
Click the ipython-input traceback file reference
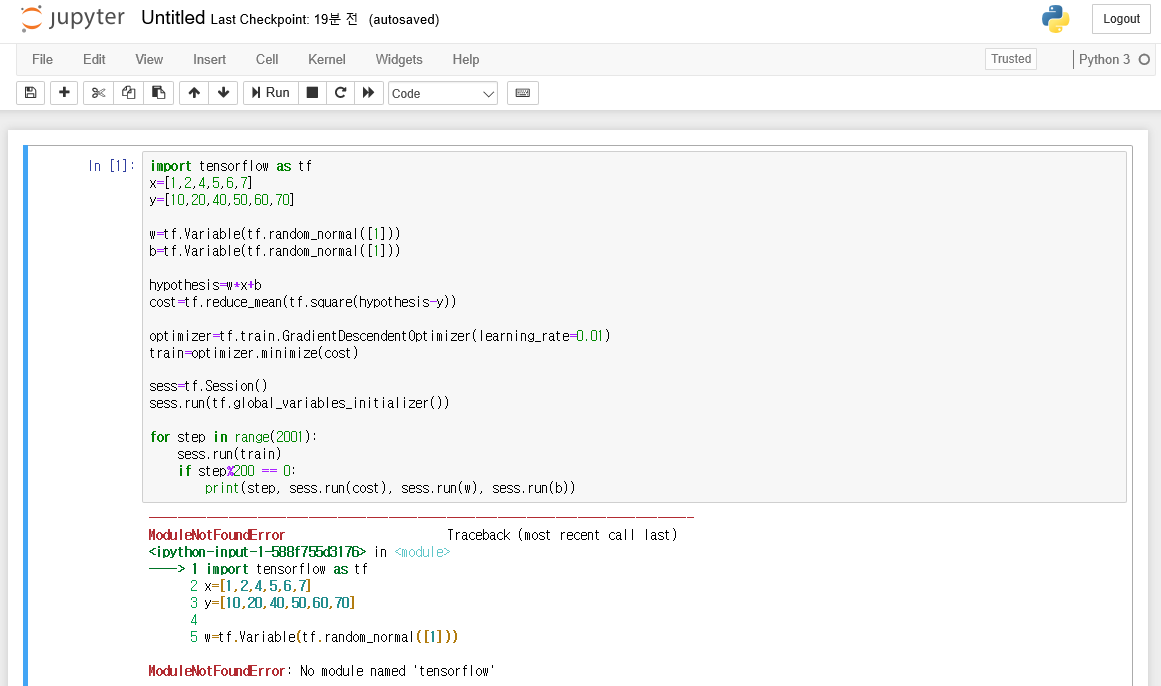click(x=258, y=552)
